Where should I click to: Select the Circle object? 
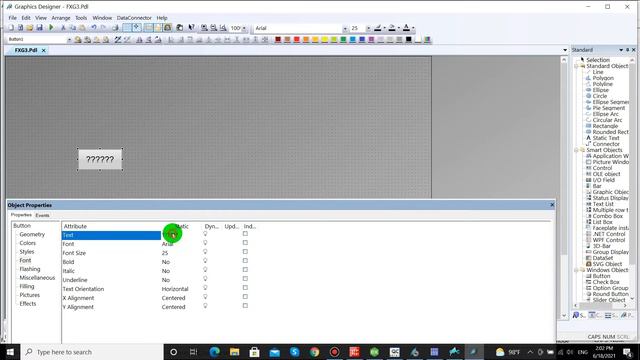[600, 96]
